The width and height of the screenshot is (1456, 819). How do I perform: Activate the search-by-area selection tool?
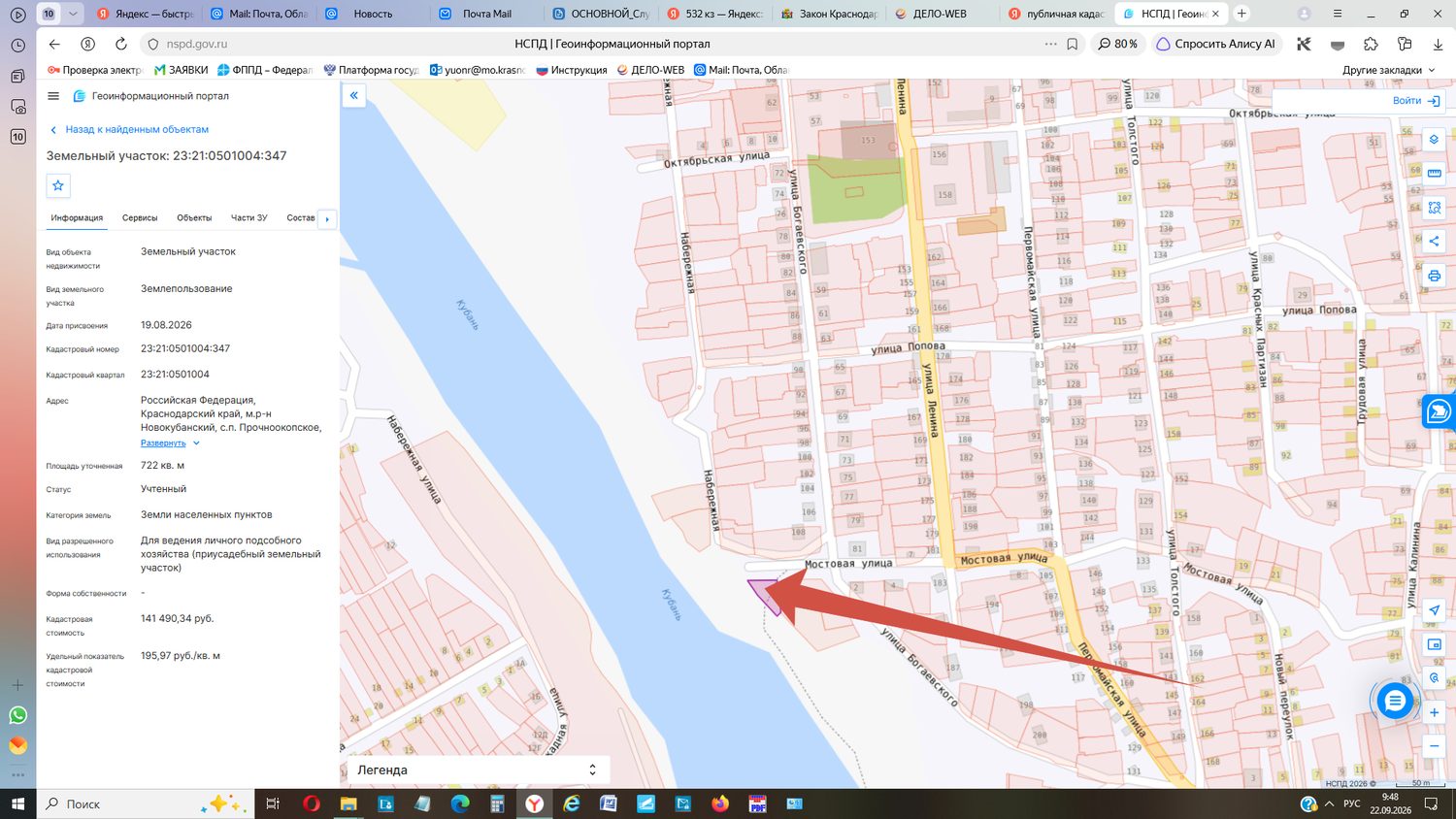(1434, 208)
